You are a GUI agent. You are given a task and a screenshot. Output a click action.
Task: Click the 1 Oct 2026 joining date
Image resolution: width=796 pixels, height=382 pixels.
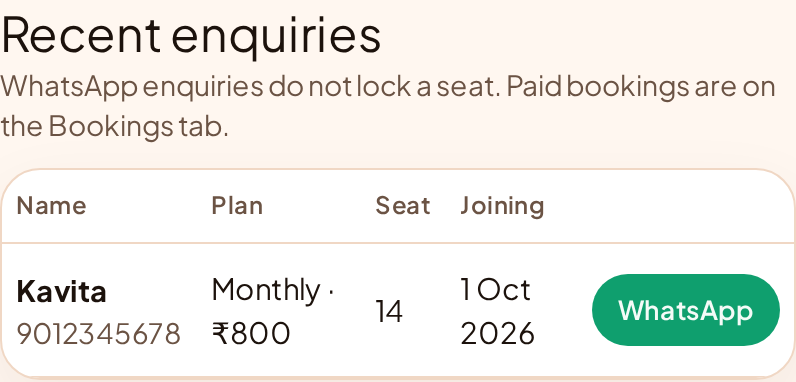[x=498, y=311]
